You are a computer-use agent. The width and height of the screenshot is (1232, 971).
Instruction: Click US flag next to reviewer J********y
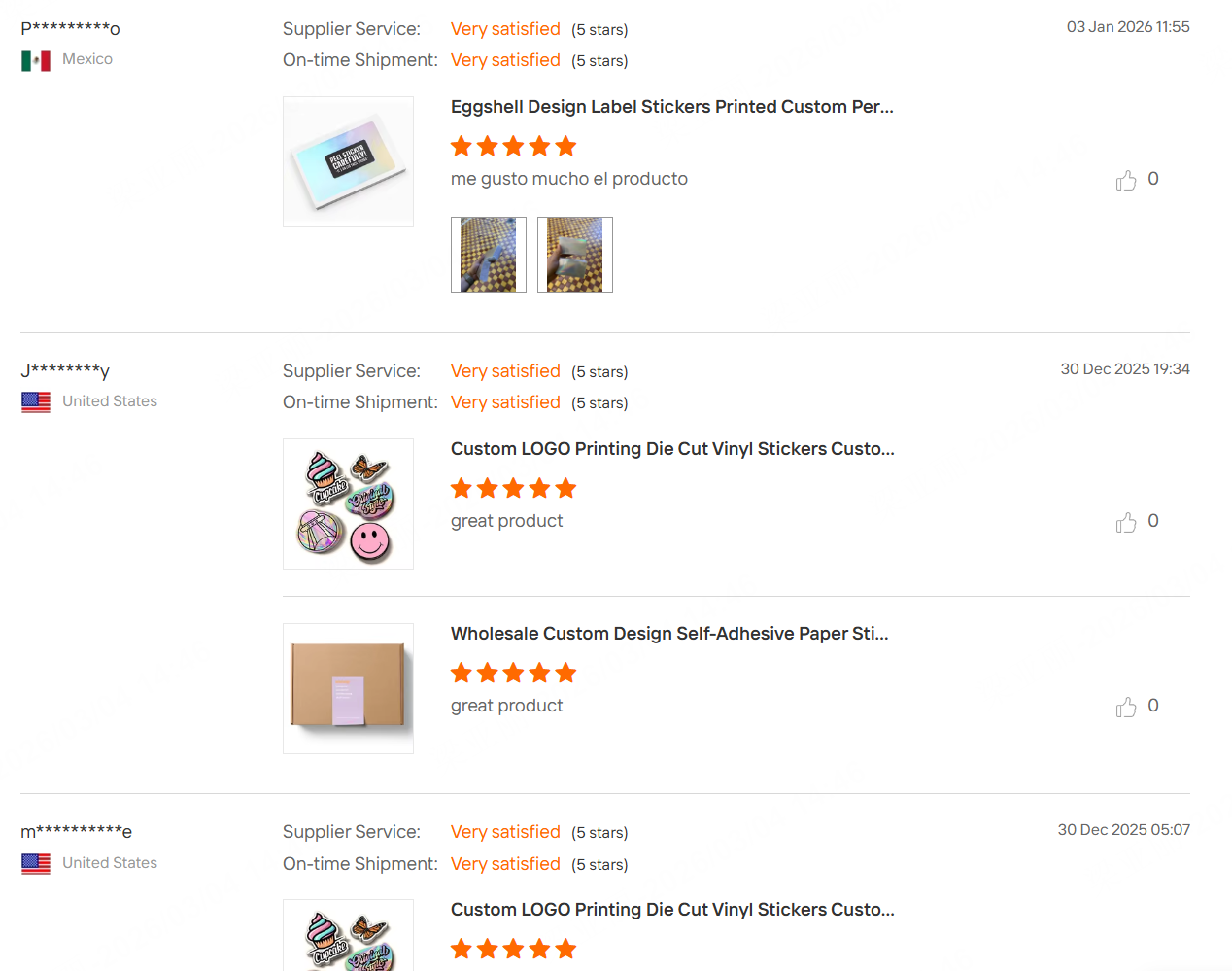coord(36,402)
